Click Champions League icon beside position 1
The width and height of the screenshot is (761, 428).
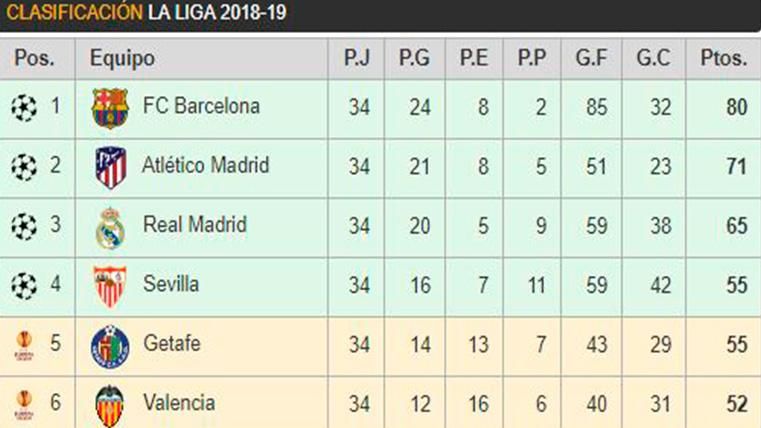coord(23,107)
